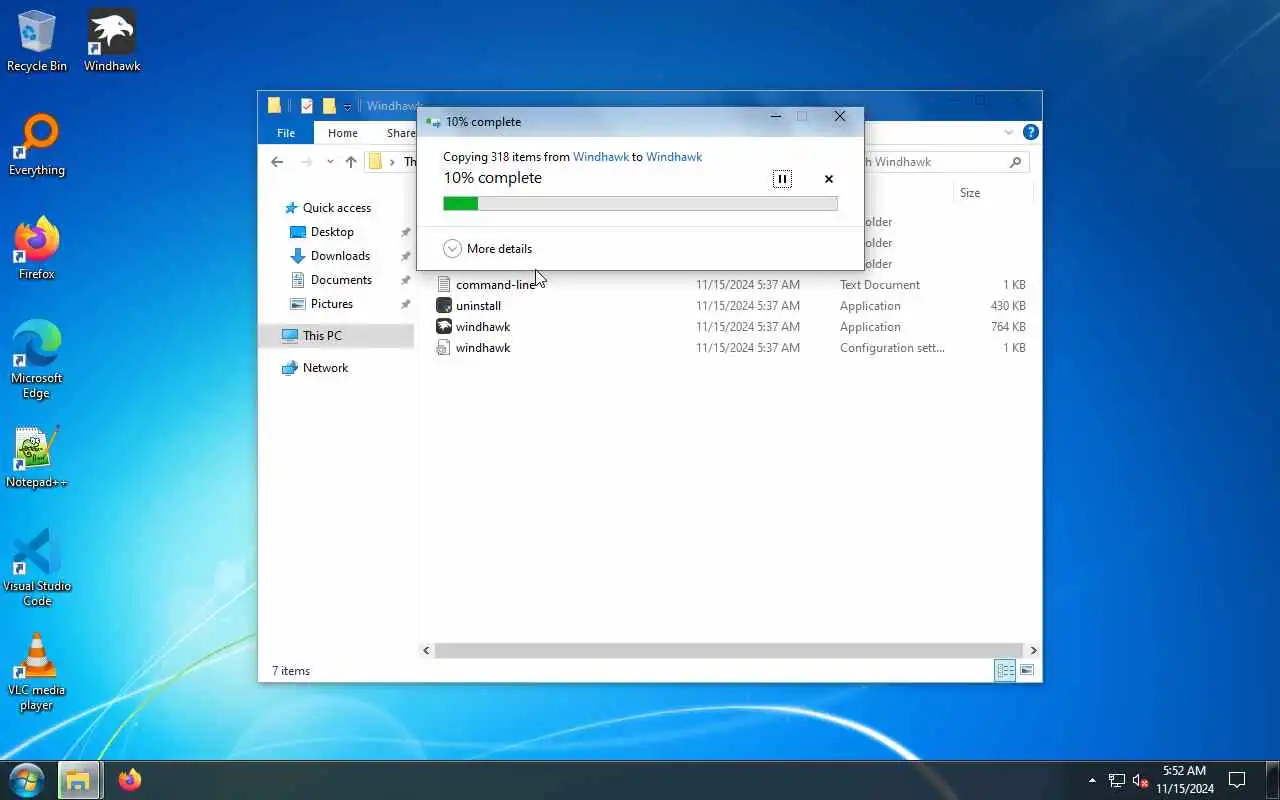
Task: Open recent locations dropdown arrow
Action: point(330,162)
